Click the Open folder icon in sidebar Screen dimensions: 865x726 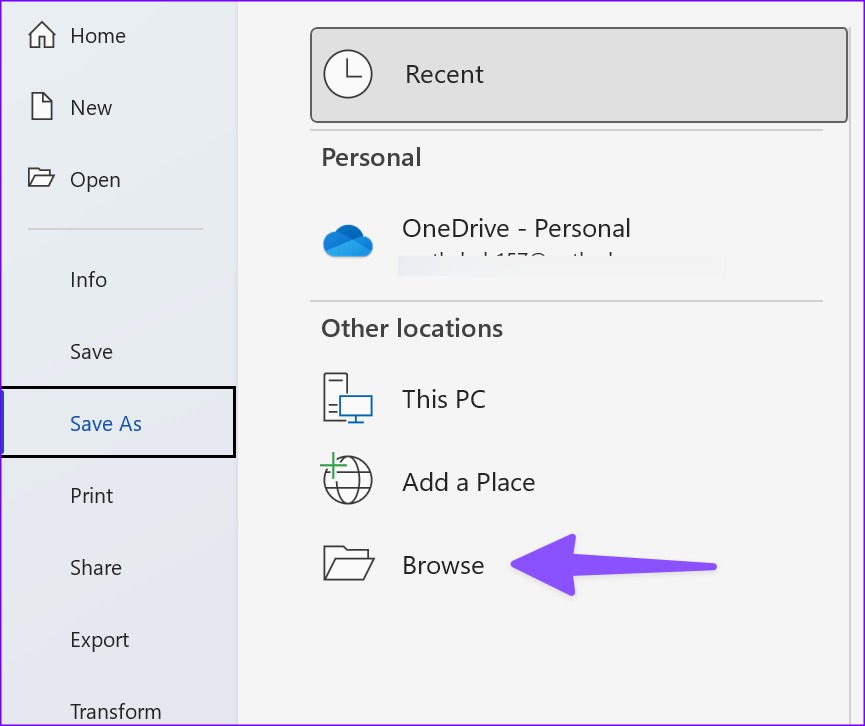click(x=41, y=178)
